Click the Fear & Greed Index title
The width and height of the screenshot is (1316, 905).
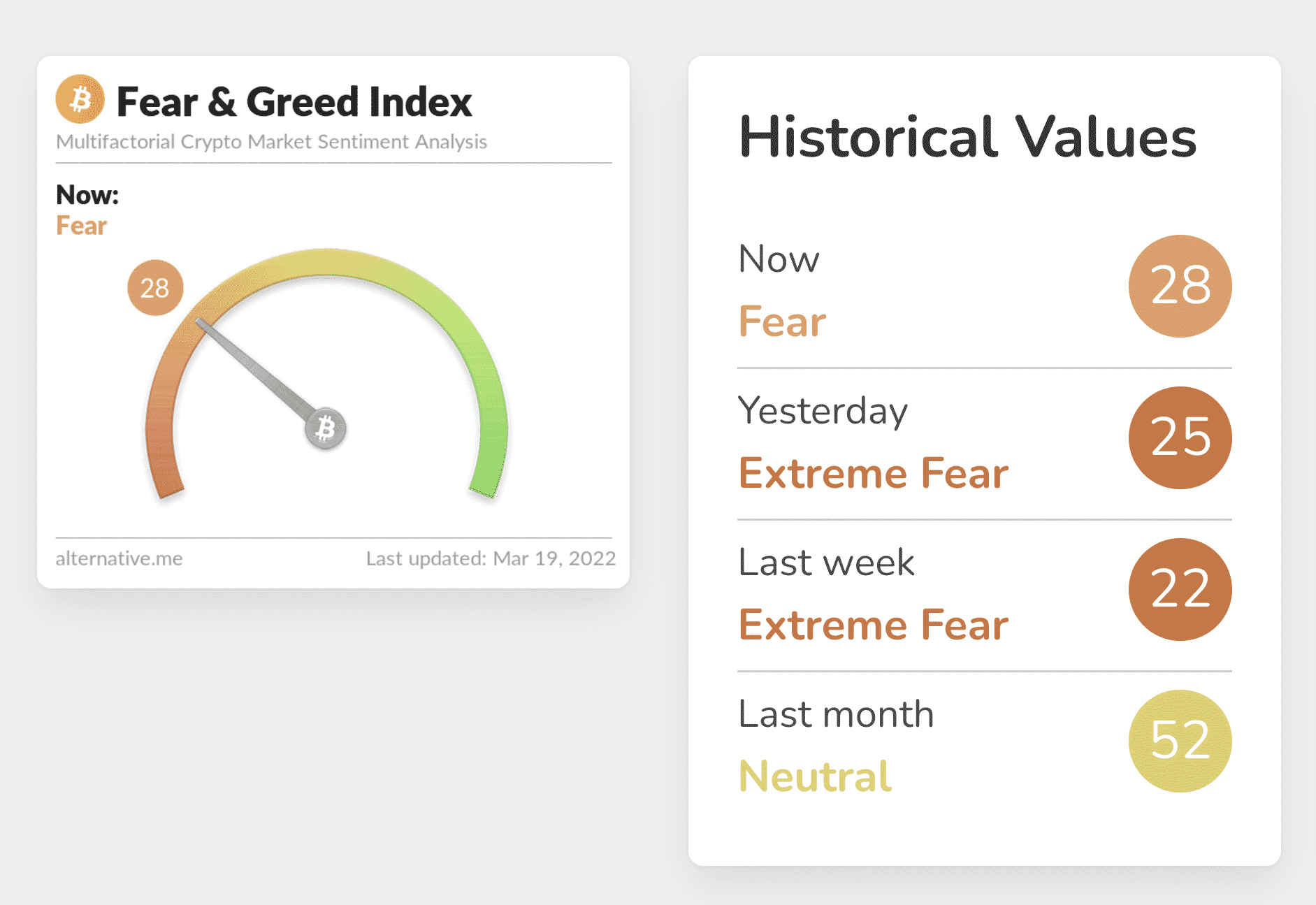pos(294,102)
